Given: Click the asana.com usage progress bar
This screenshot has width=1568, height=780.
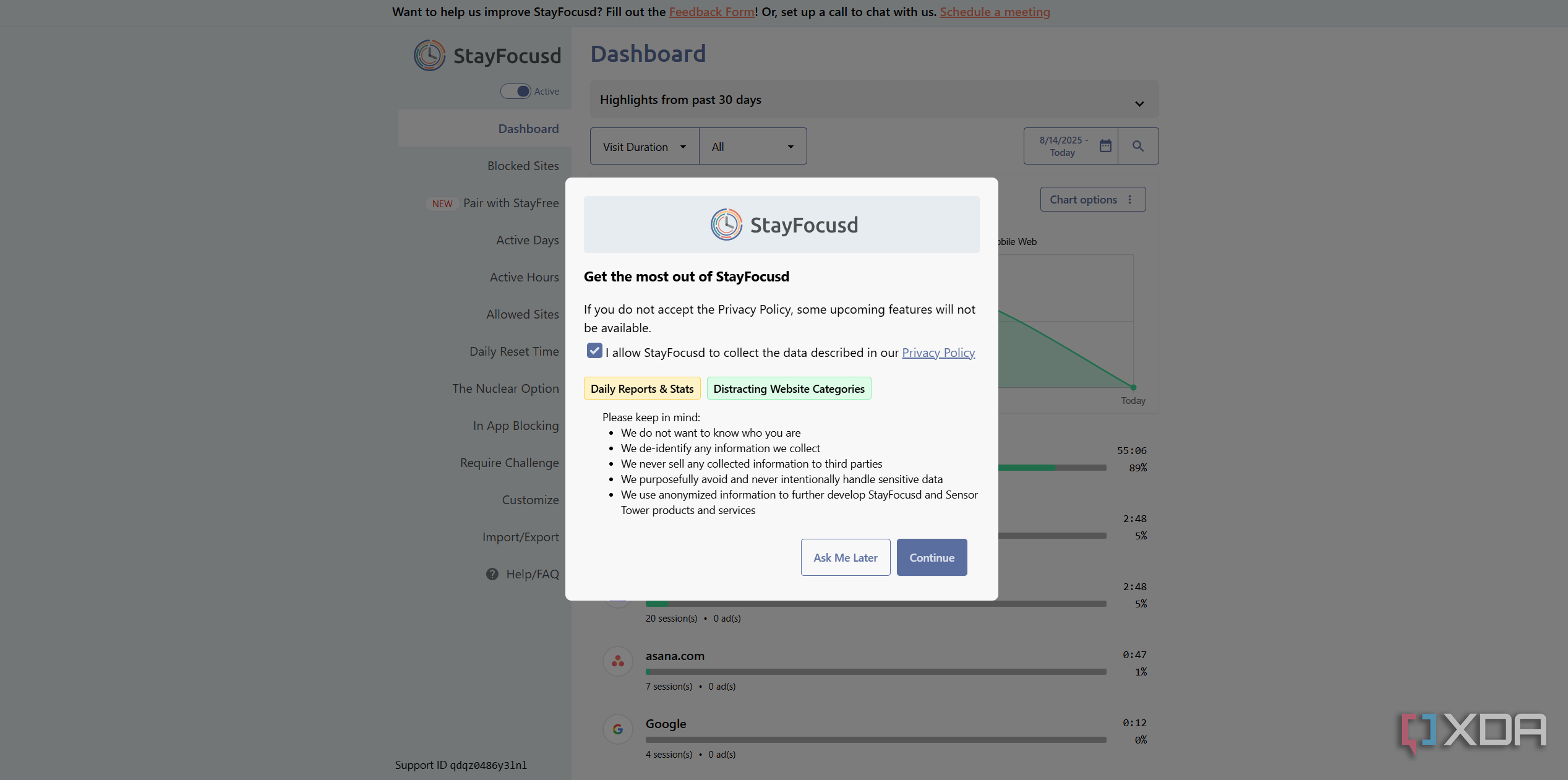Looking at the screenshot, I should 876,672.
